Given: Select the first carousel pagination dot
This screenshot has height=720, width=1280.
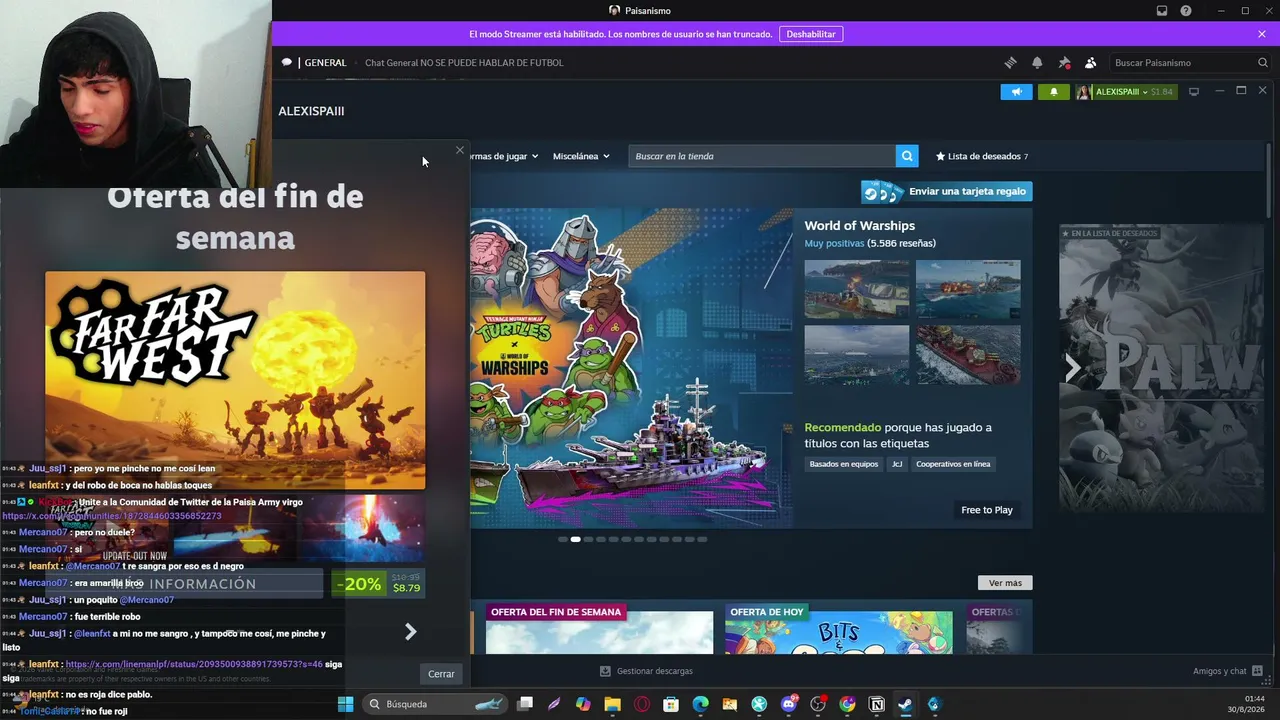Looking at the screenshot, I should pos(563,539).
